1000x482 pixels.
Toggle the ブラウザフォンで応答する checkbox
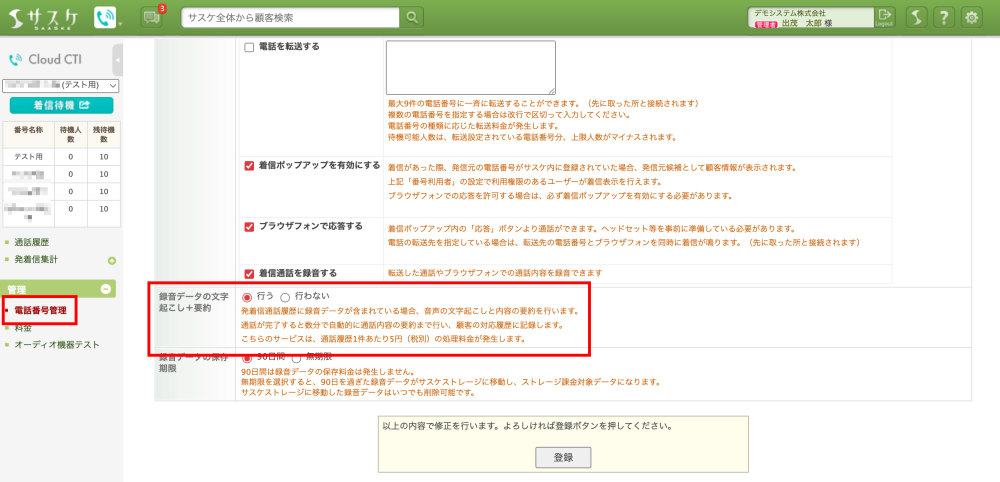click(249, 227)
